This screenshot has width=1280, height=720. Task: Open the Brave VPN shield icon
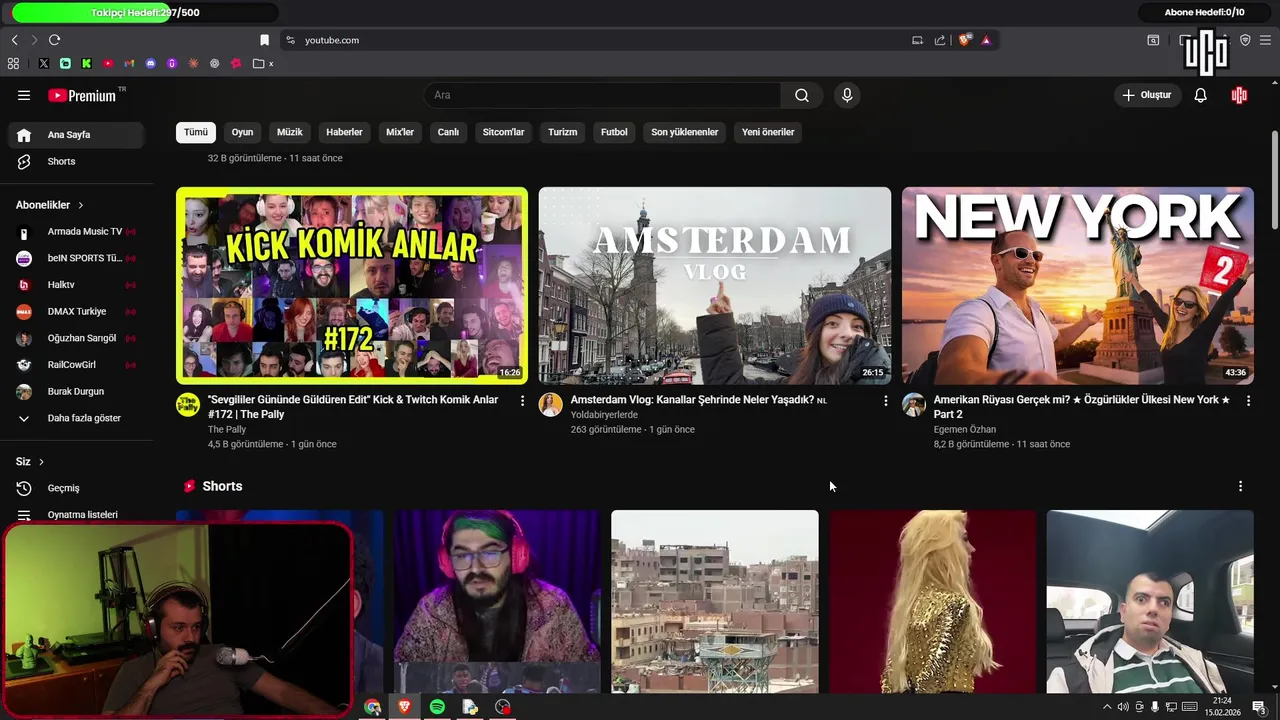point(1245,40)
